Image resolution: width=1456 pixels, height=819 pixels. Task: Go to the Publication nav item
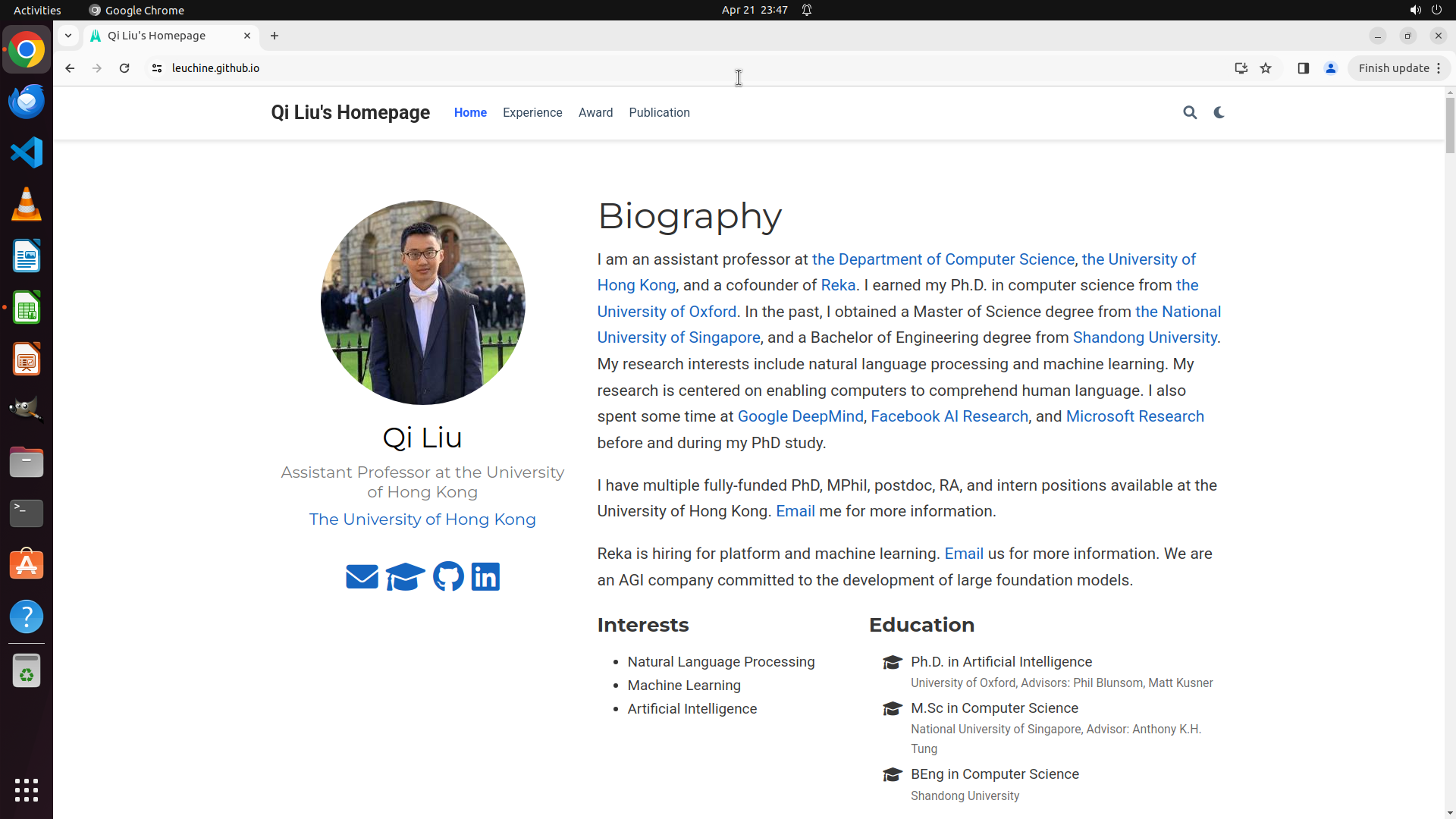659,112
